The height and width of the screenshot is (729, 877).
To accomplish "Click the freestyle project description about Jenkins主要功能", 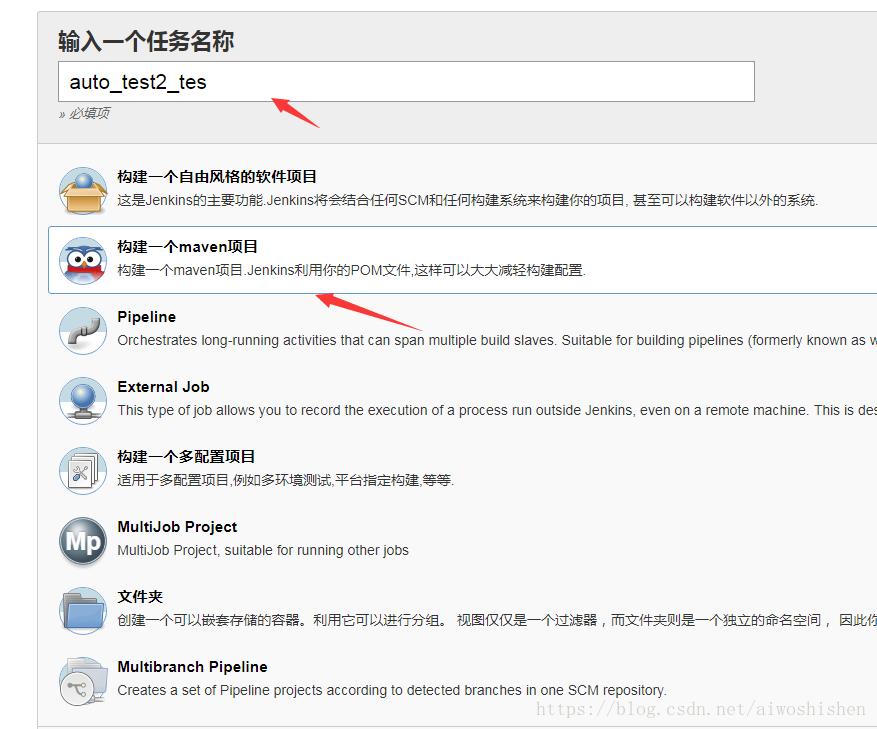I will pyautogui.click(x=468, y=200).
